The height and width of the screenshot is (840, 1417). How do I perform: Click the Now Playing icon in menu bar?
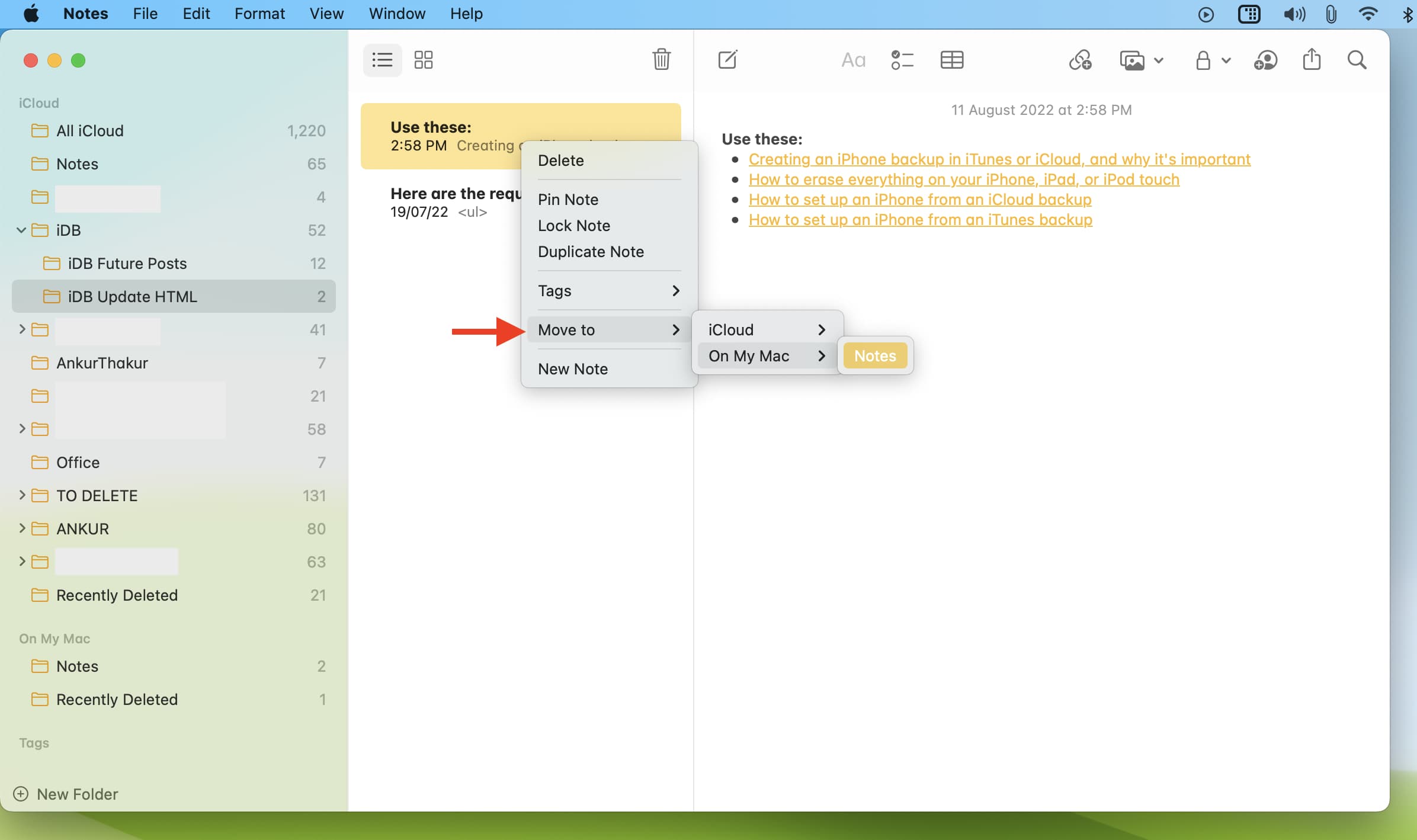click(1206, 14)
